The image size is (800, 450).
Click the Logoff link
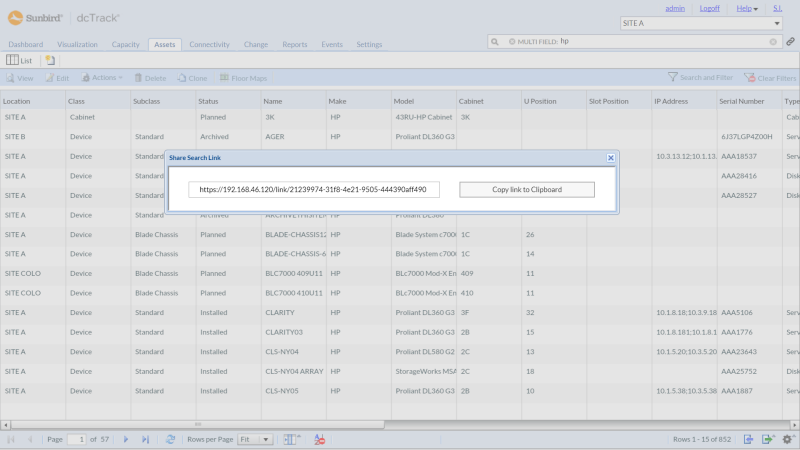[710, 8]
